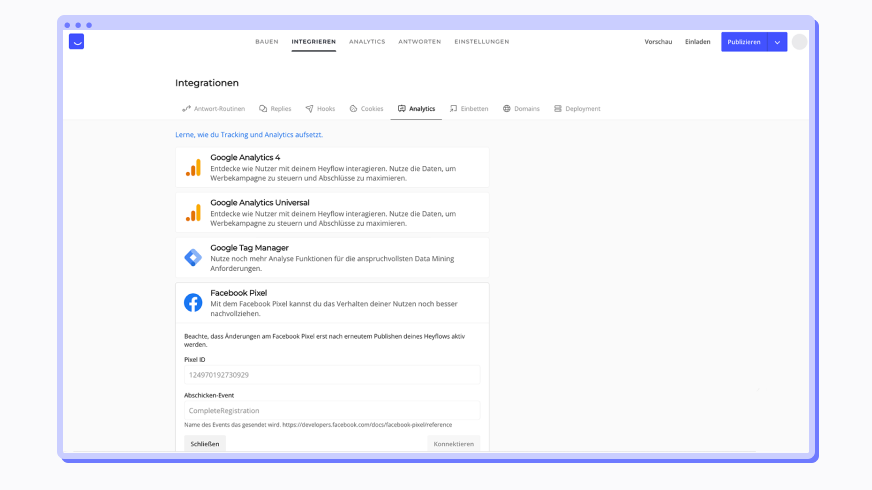Click the Schließen button
Viewport: 872px width, 490px height.
click(x=205, y=444)
